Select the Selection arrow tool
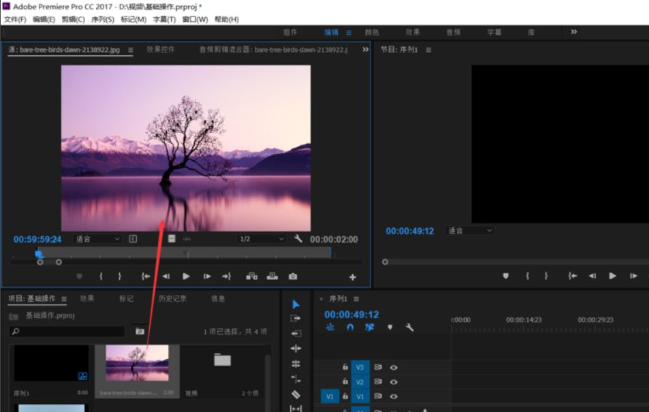This screenshot has height=412, width=649. pyautogui.click(x=296, y=305)
